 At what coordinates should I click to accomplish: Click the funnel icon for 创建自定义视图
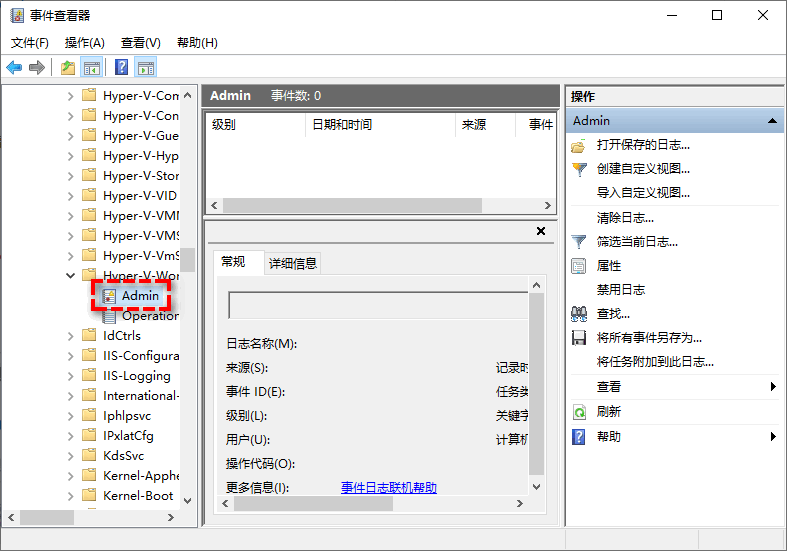pyautogui.click(x=578, y=169)
